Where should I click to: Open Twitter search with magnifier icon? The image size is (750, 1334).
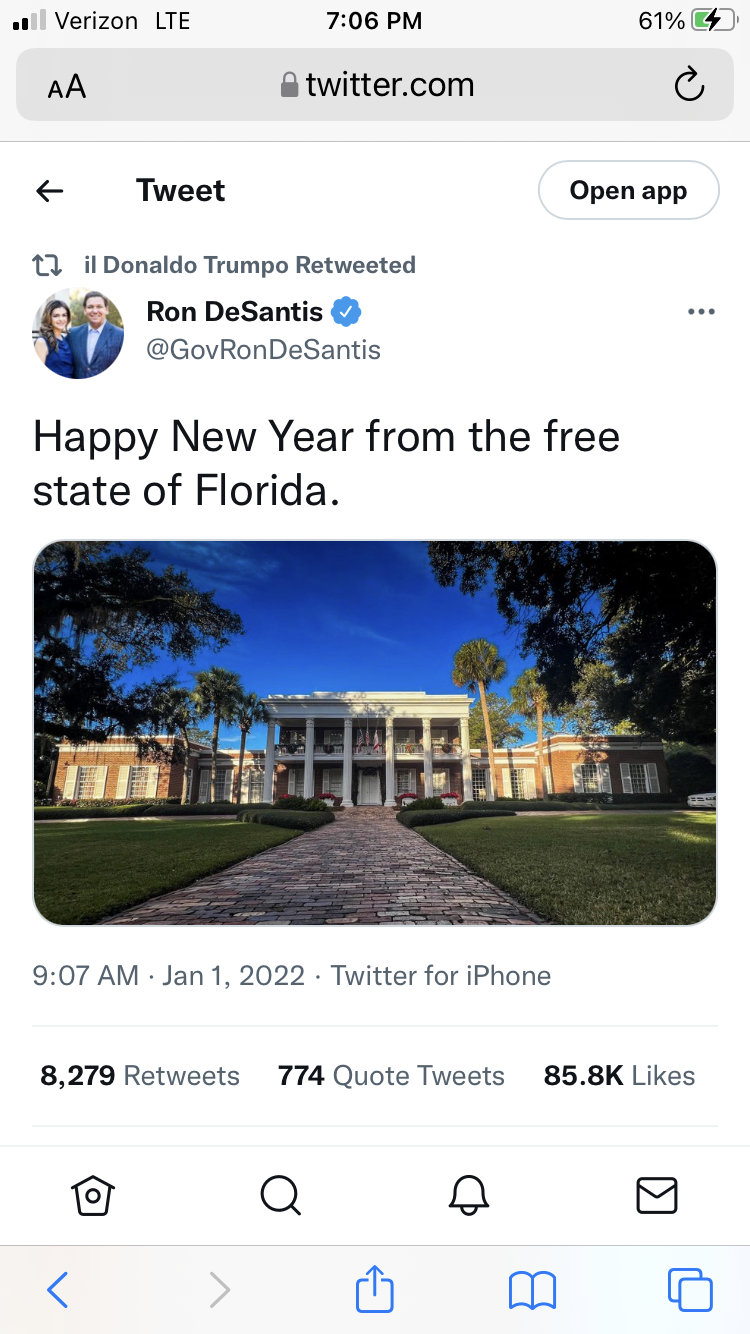pyautogui.click(x=280, y=1194)
